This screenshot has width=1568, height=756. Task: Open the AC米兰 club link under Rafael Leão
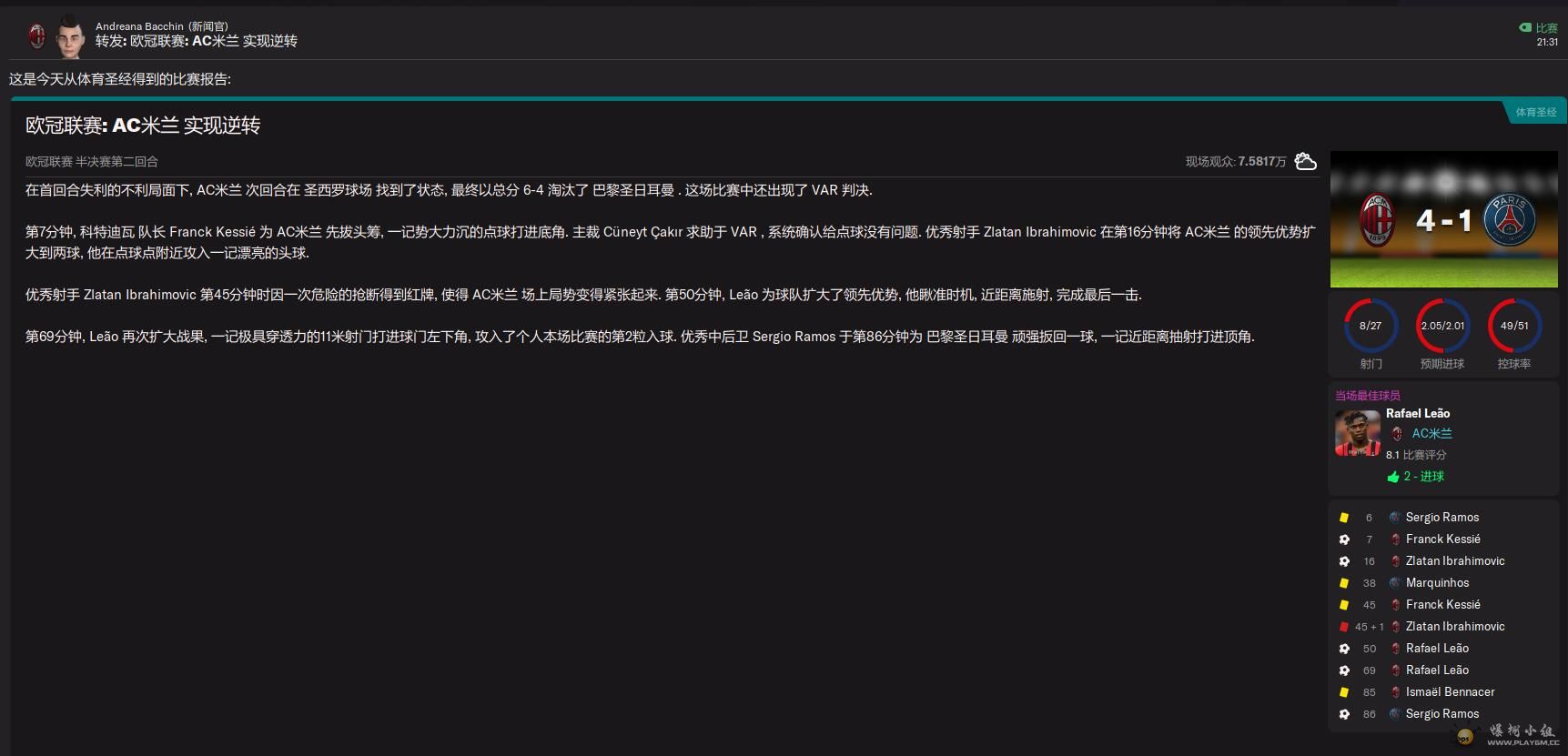[x=1431, y=434]
